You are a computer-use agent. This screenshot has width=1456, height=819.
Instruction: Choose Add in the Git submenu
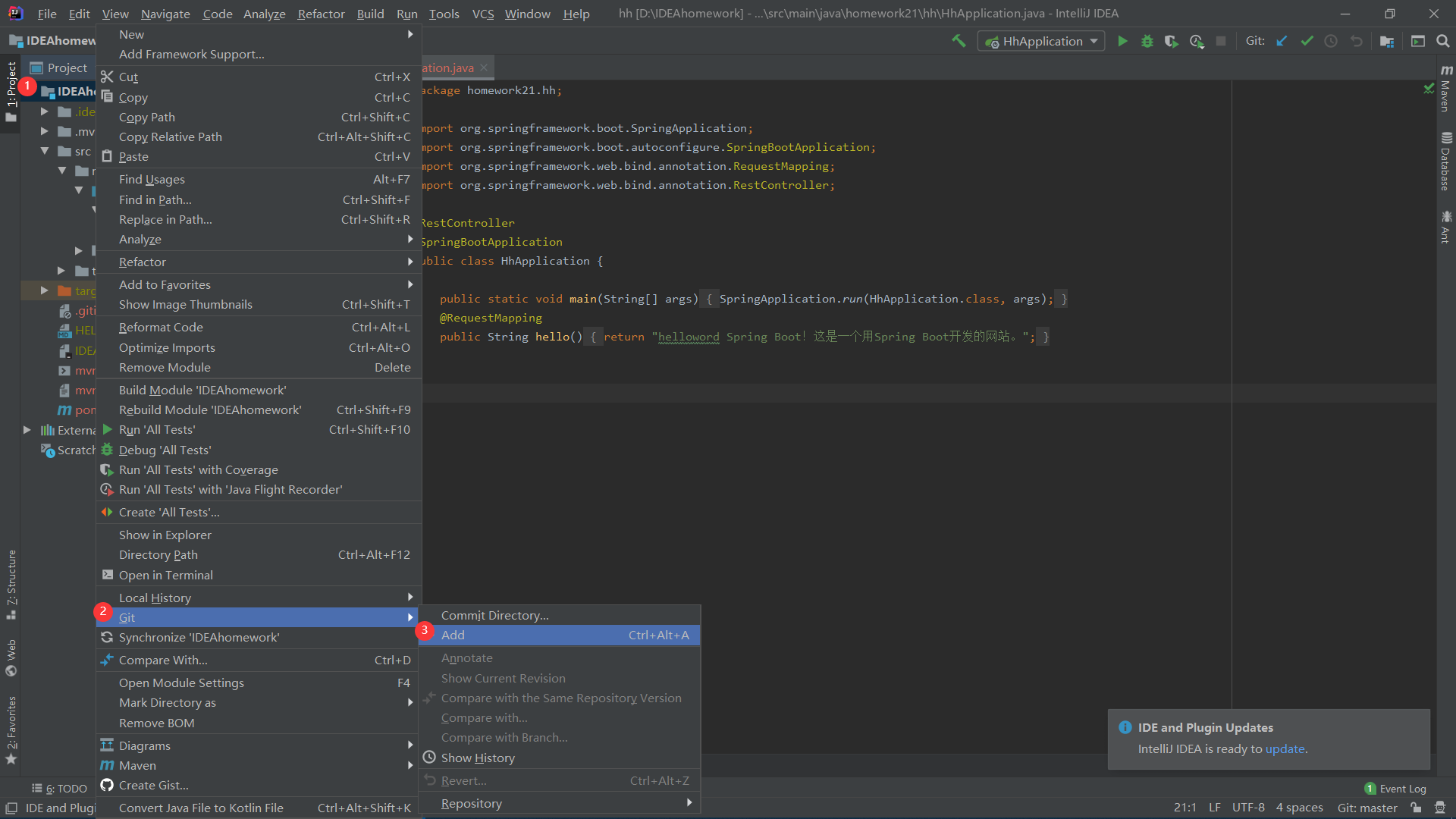click(560, 635)
